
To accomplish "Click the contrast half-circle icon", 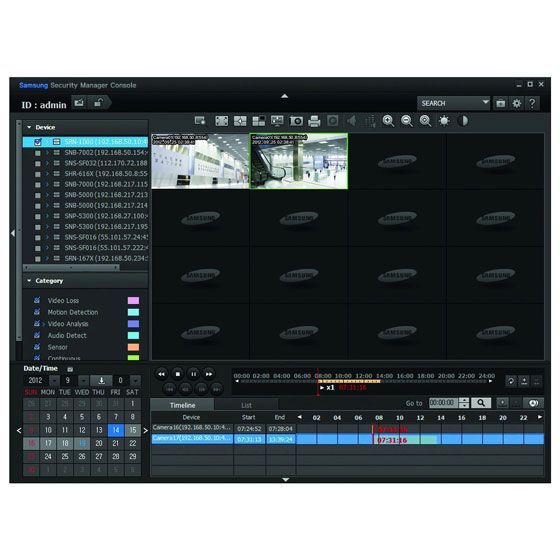I will pos(463,121).
